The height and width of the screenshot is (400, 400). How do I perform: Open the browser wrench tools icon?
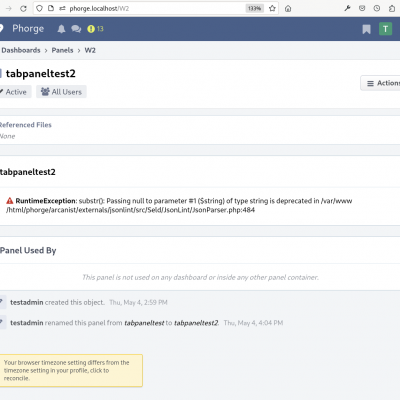[347, 8]
